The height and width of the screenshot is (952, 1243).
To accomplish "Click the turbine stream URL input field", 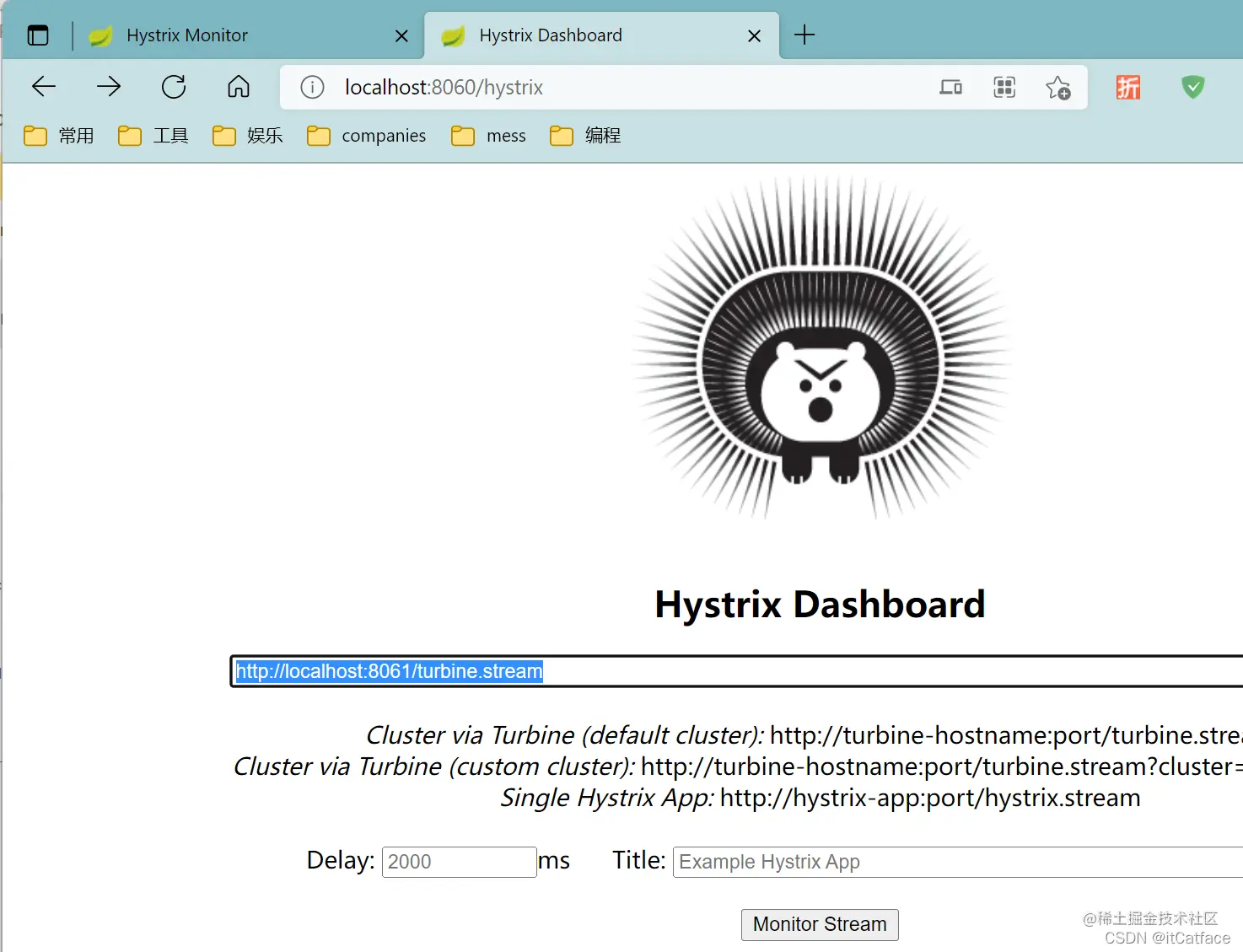I will (x=736, y=671).
